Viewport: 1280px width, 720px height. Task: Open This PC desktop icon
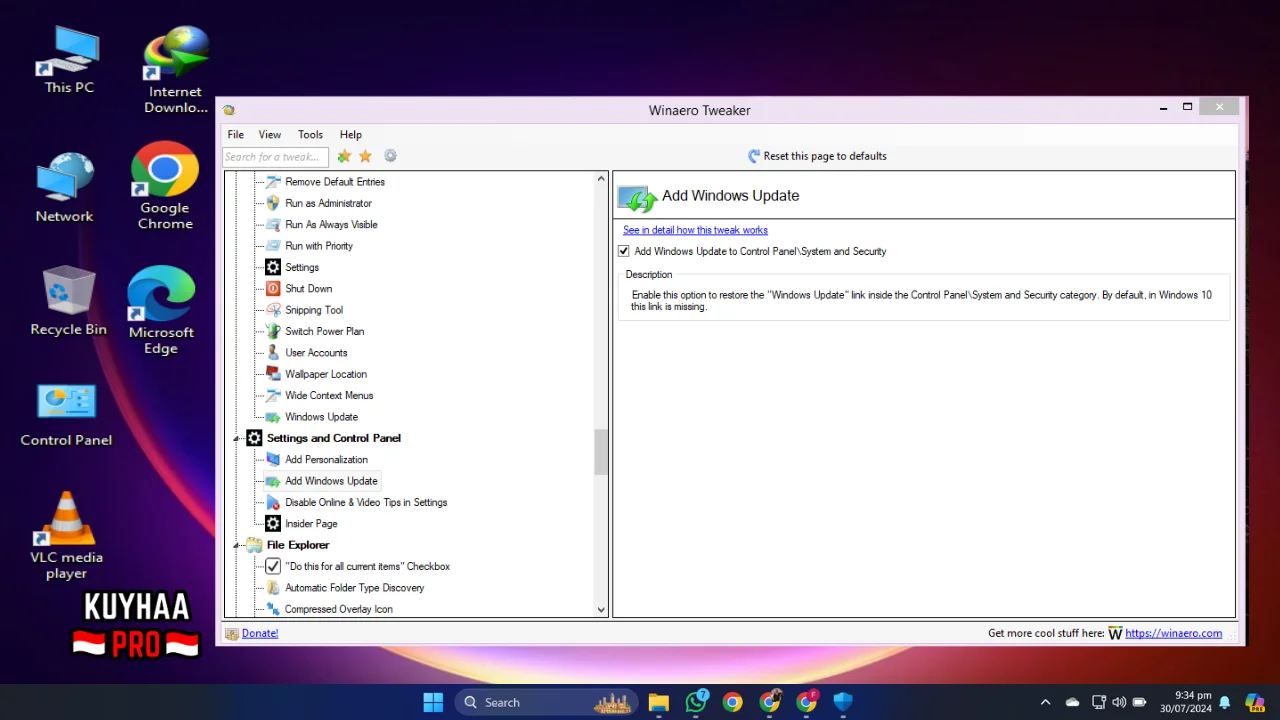(x=69, y=60)
